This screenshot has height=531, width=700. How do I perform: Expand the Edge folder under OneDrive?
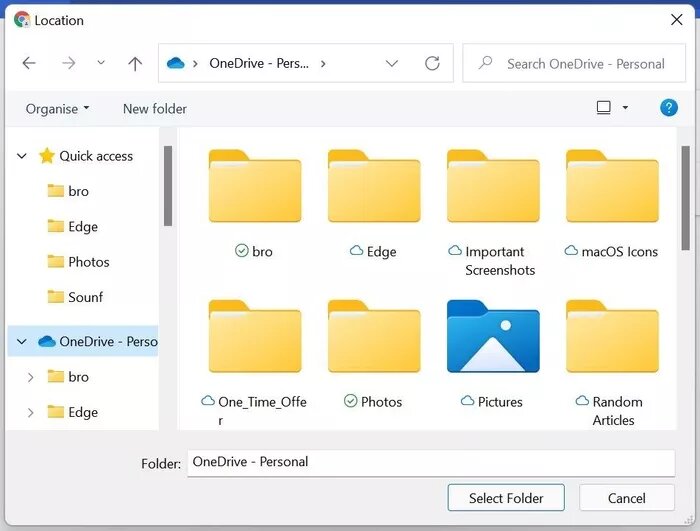click(x=30, y=413)
